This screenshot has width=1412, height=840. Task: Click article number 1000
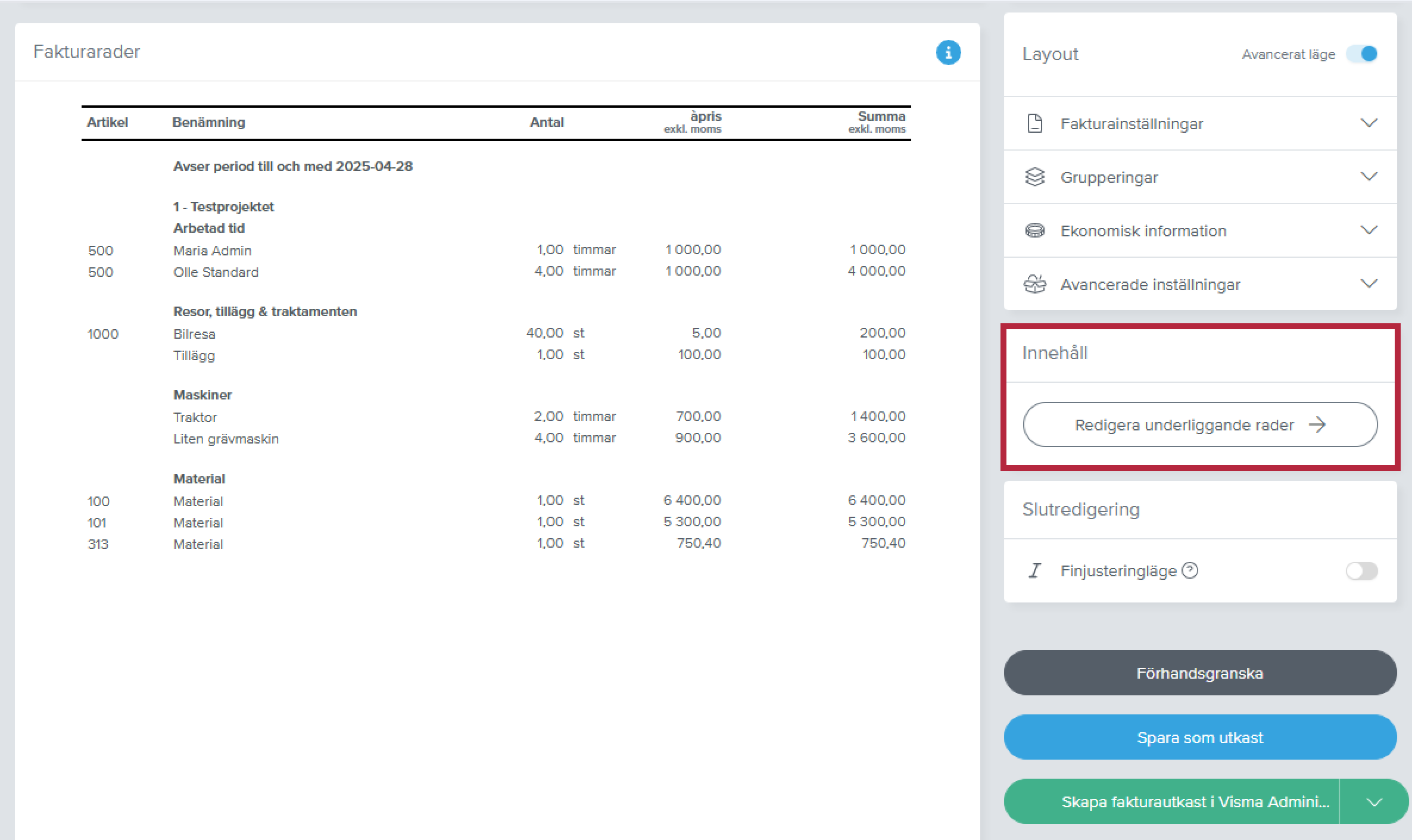coord(103,333)
